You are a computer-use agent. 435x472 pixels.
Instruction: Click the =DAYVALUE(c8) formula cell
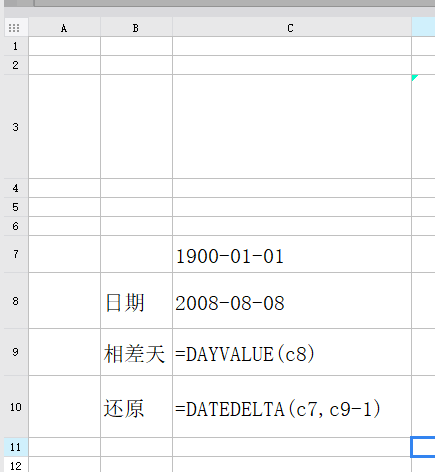pos(292,352)
